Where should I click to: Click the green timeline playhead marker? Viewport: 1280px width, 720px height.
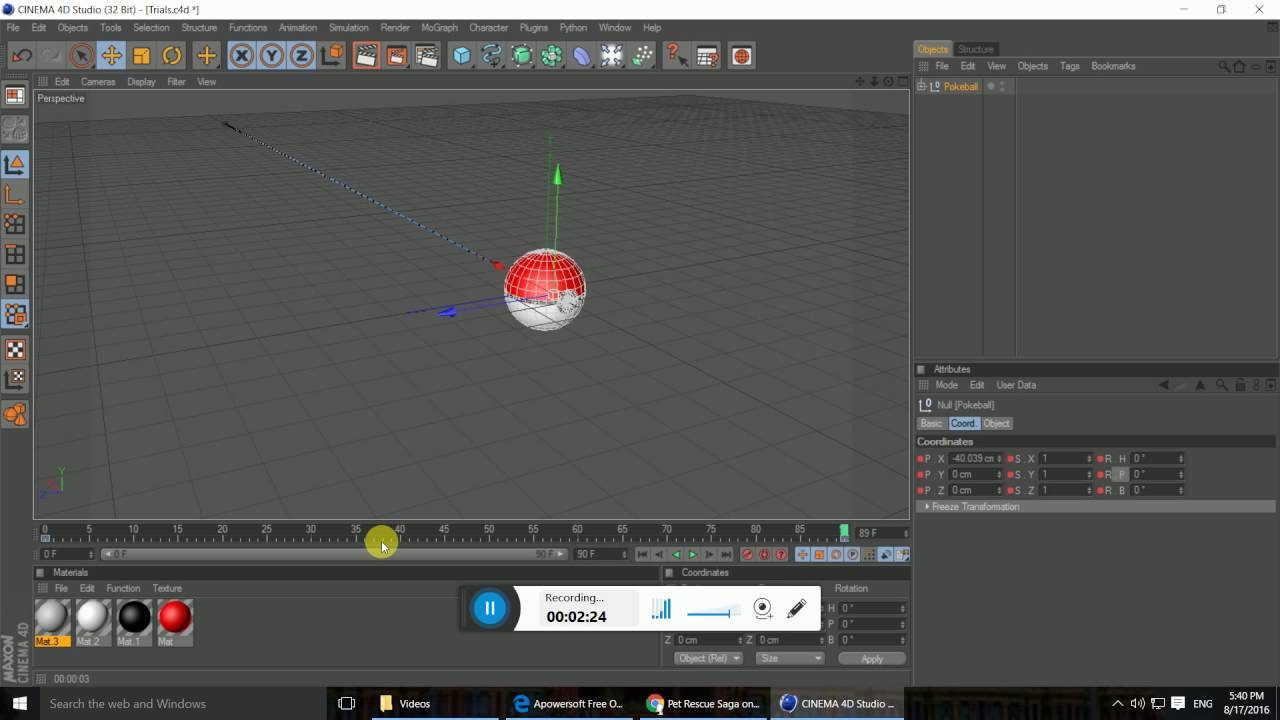pyautogui.click(x=844, y=532)
